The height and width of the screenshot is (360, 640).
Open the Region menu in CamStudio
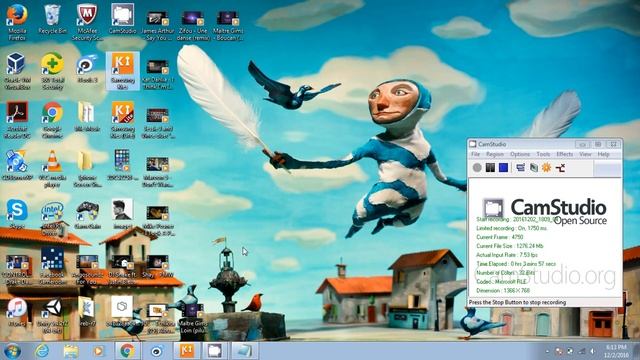495,154
